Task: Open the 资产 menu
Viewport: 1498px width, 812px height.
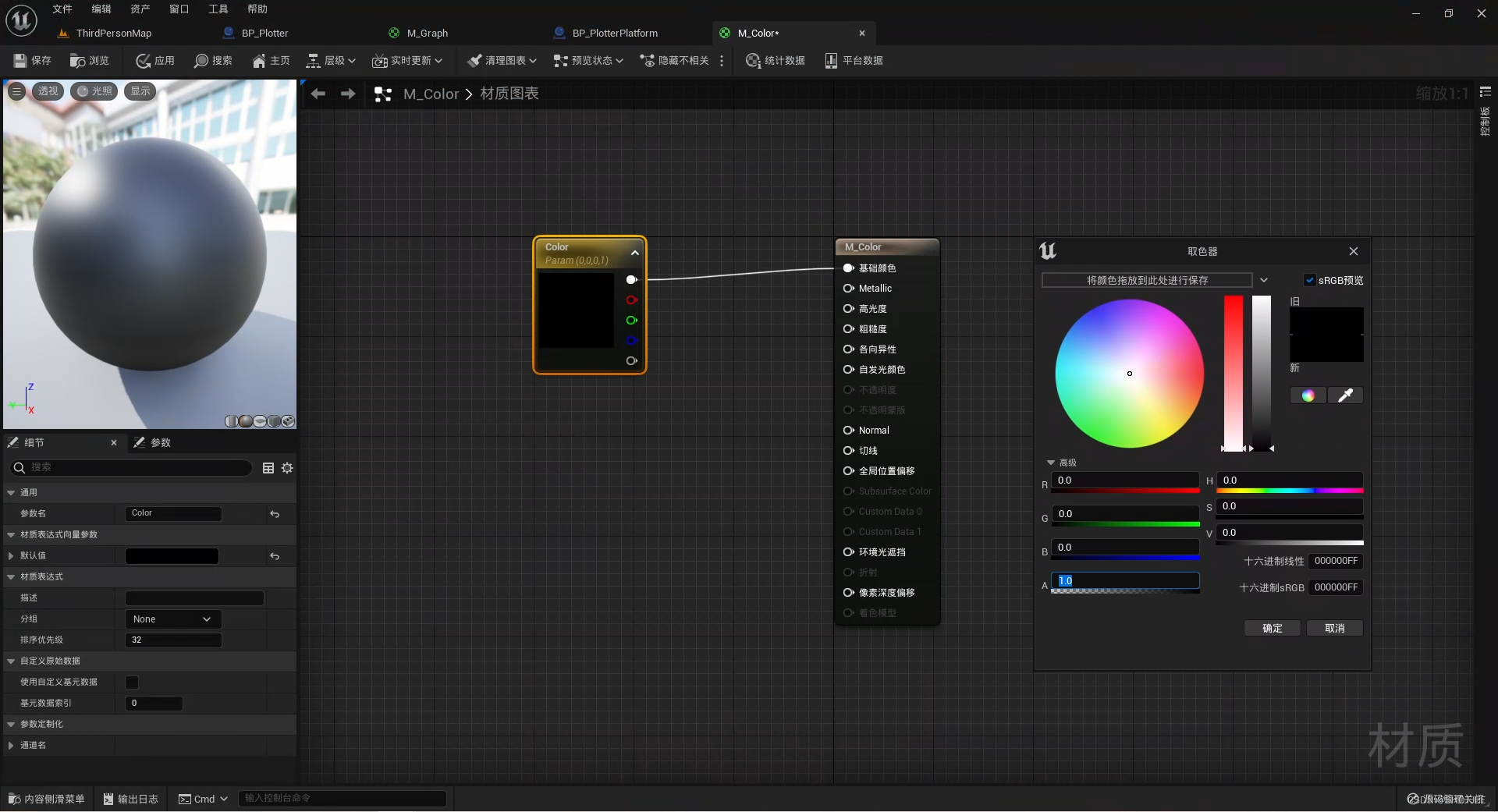Action: pos(140,9)
